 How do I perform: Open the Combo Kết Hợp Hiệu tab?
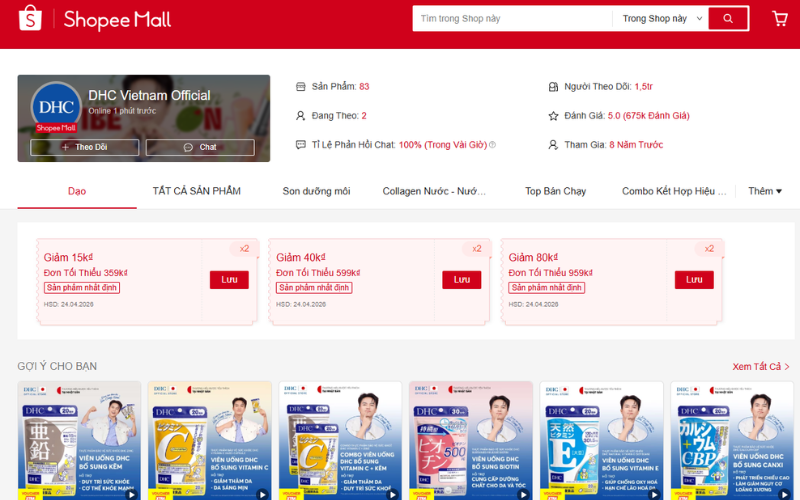pyautogui.click(x=674, y=191)
